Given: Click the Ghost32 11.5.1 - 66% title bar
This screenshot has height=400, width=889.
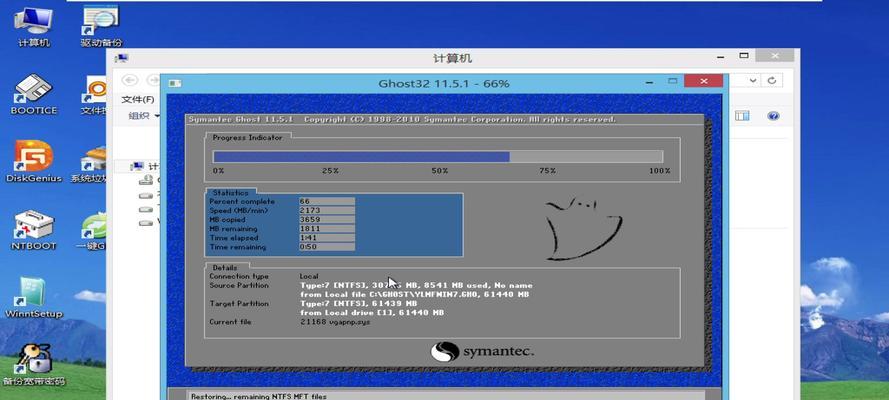Looking at the screenshot, I should click(x=443, y=83).
